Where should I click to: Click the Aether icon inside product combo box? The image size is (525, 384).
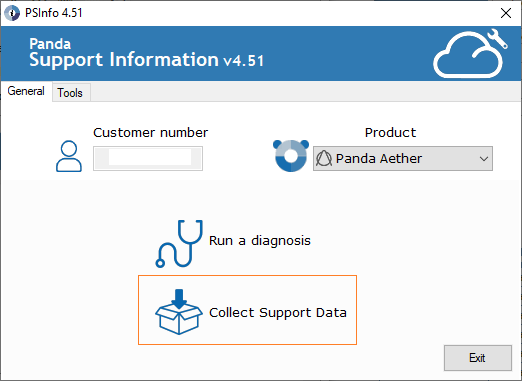click(x=325, y=159)
